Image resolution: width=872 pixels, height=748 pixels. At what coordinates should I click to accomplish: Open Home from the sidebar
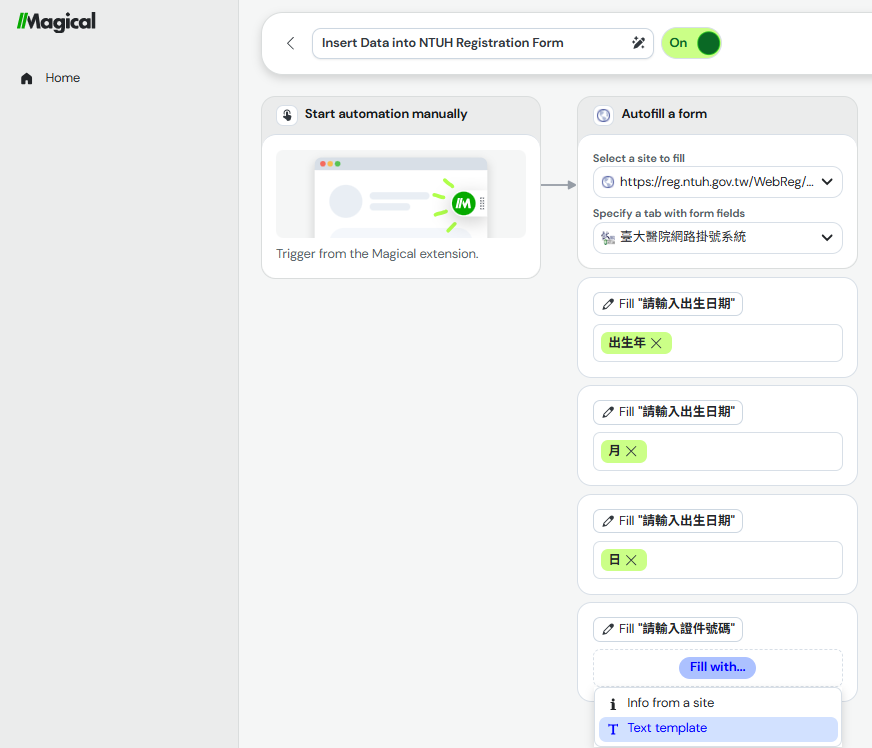click(62, 78)
